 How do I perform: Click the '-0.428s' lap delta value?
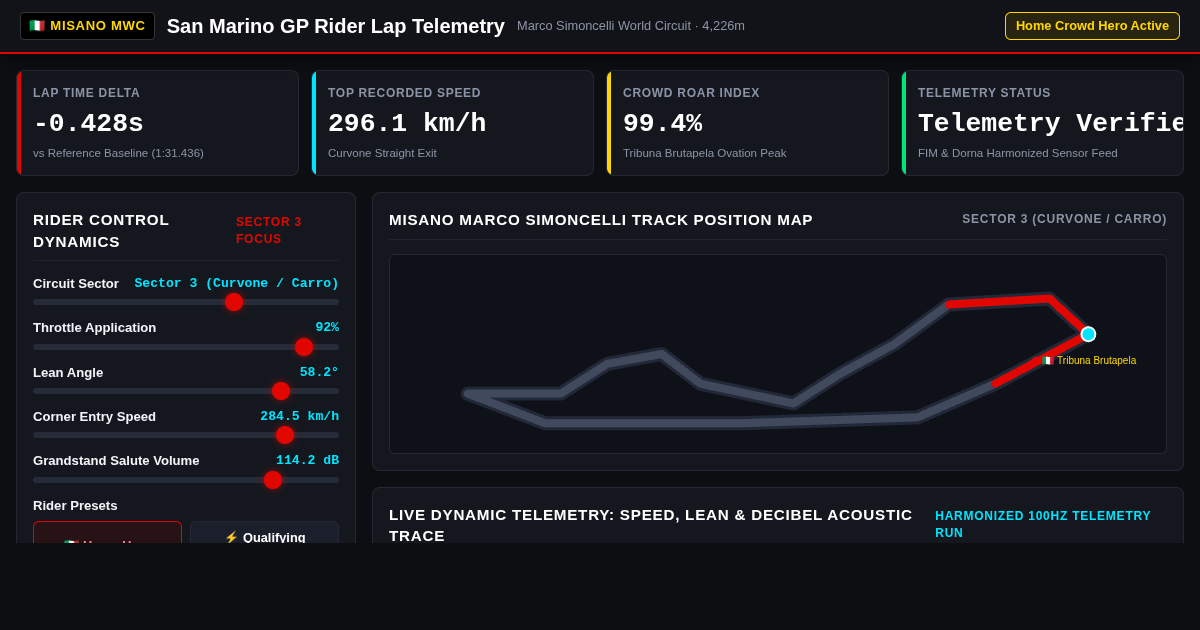click(x=88, y=124)
